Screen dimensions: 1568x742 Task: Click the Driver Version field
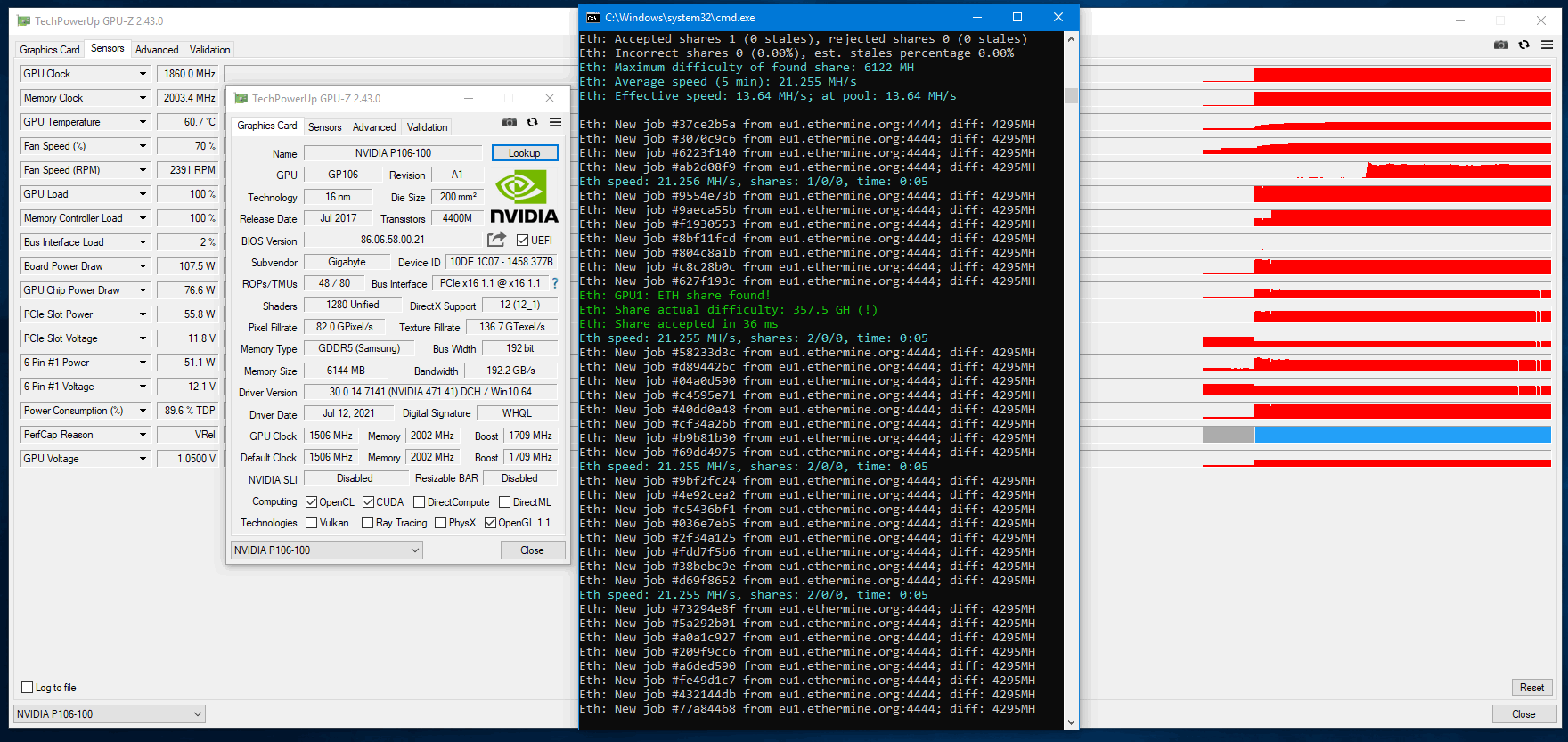(430, 392)
